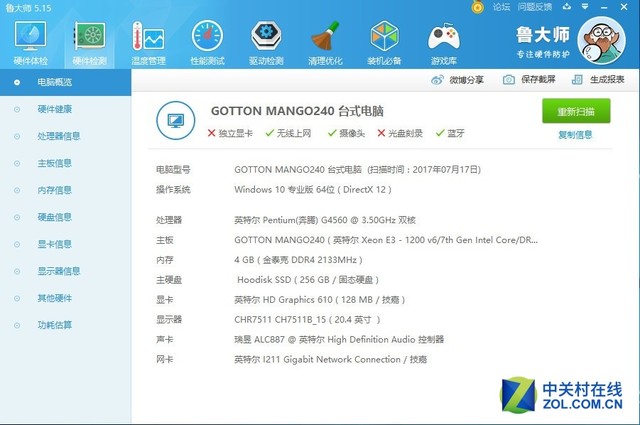Click 无线上网 status indicator
Viewport: 640px width, 425px height.
(x=288, y=133)
